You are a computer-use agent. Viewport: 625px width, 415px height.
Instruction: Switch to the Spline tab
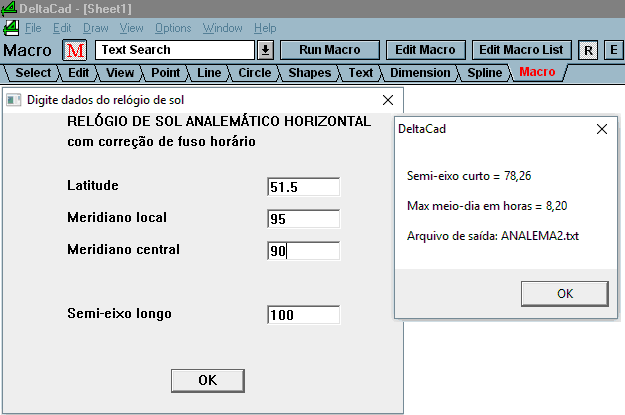click(x=485, y=73)
